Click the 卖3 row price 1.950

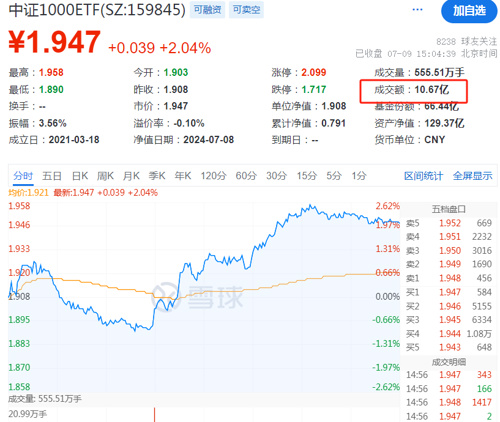coord(450,251)
